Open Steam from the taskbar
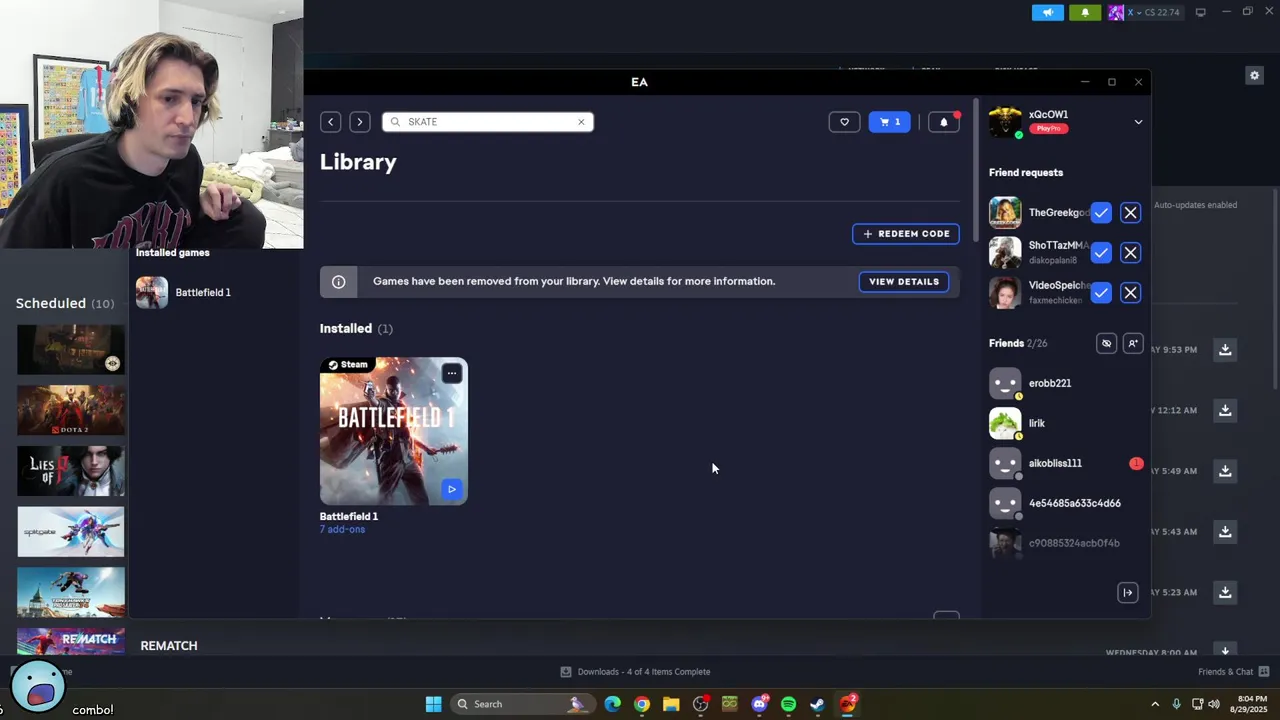The height and width of the screenshot is (720, 1280). coord(817,704)
